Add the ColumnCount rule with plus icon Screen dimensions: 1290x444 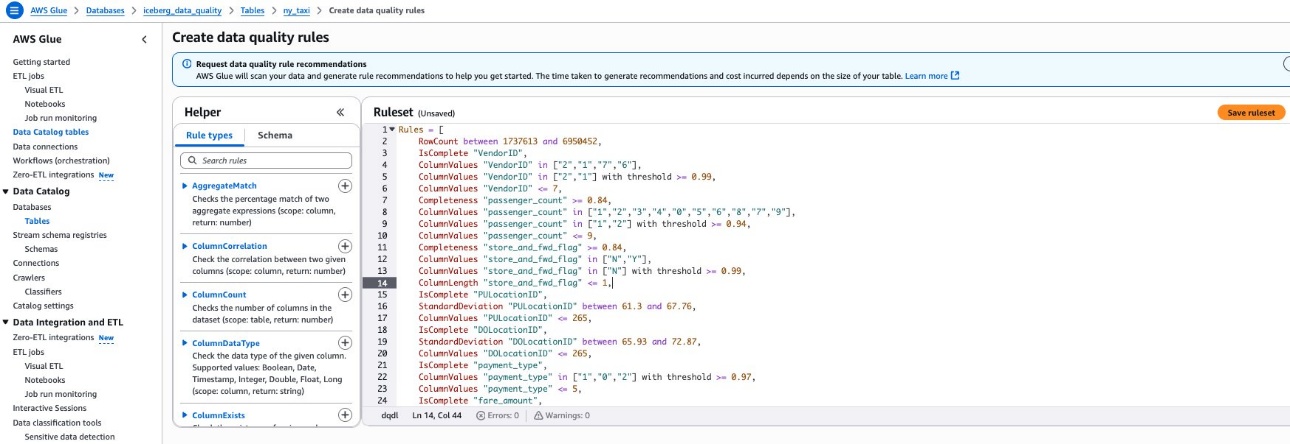coord(345,295)
